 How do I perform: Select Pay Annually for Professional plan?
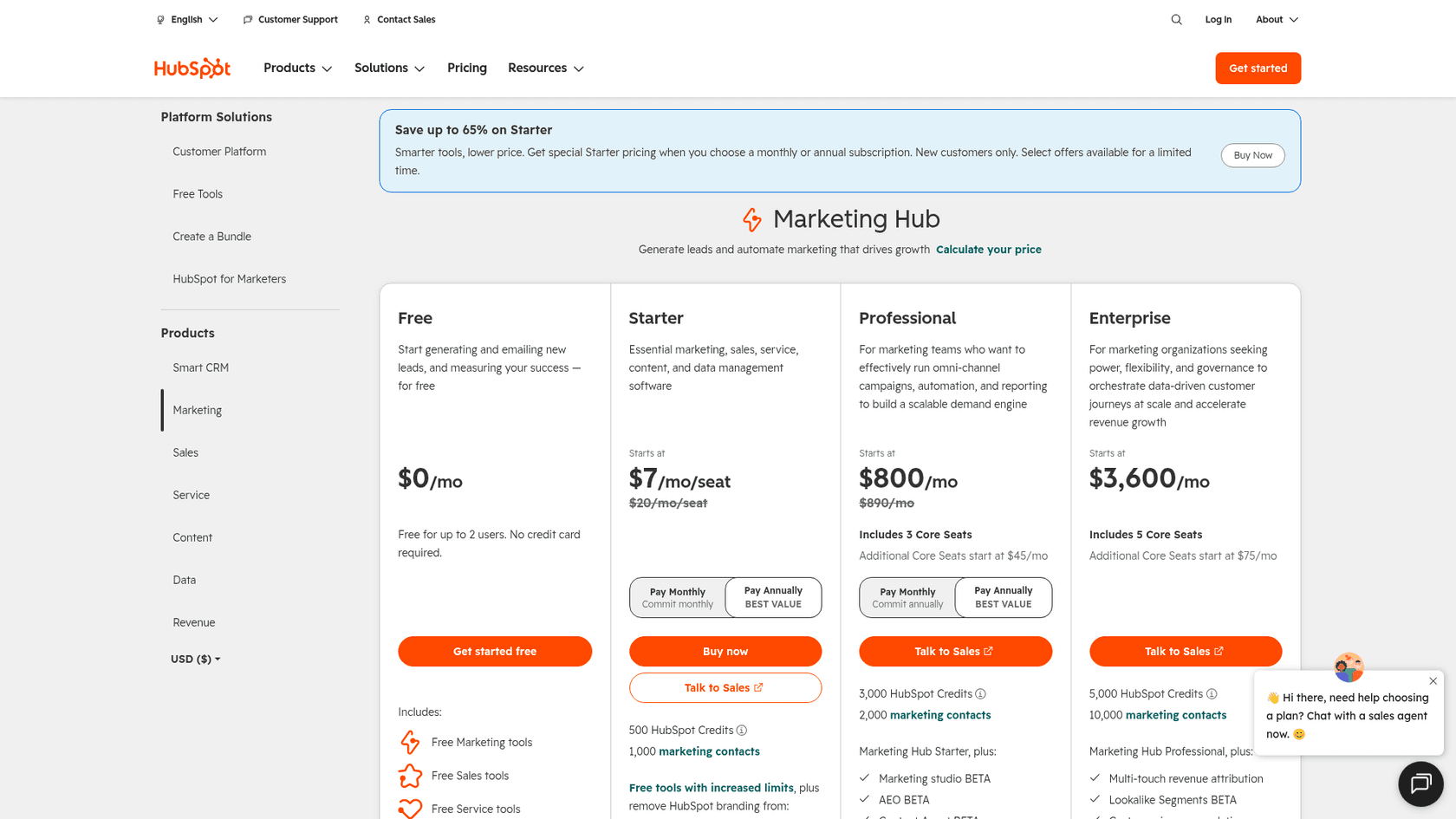click(1004, 597)
